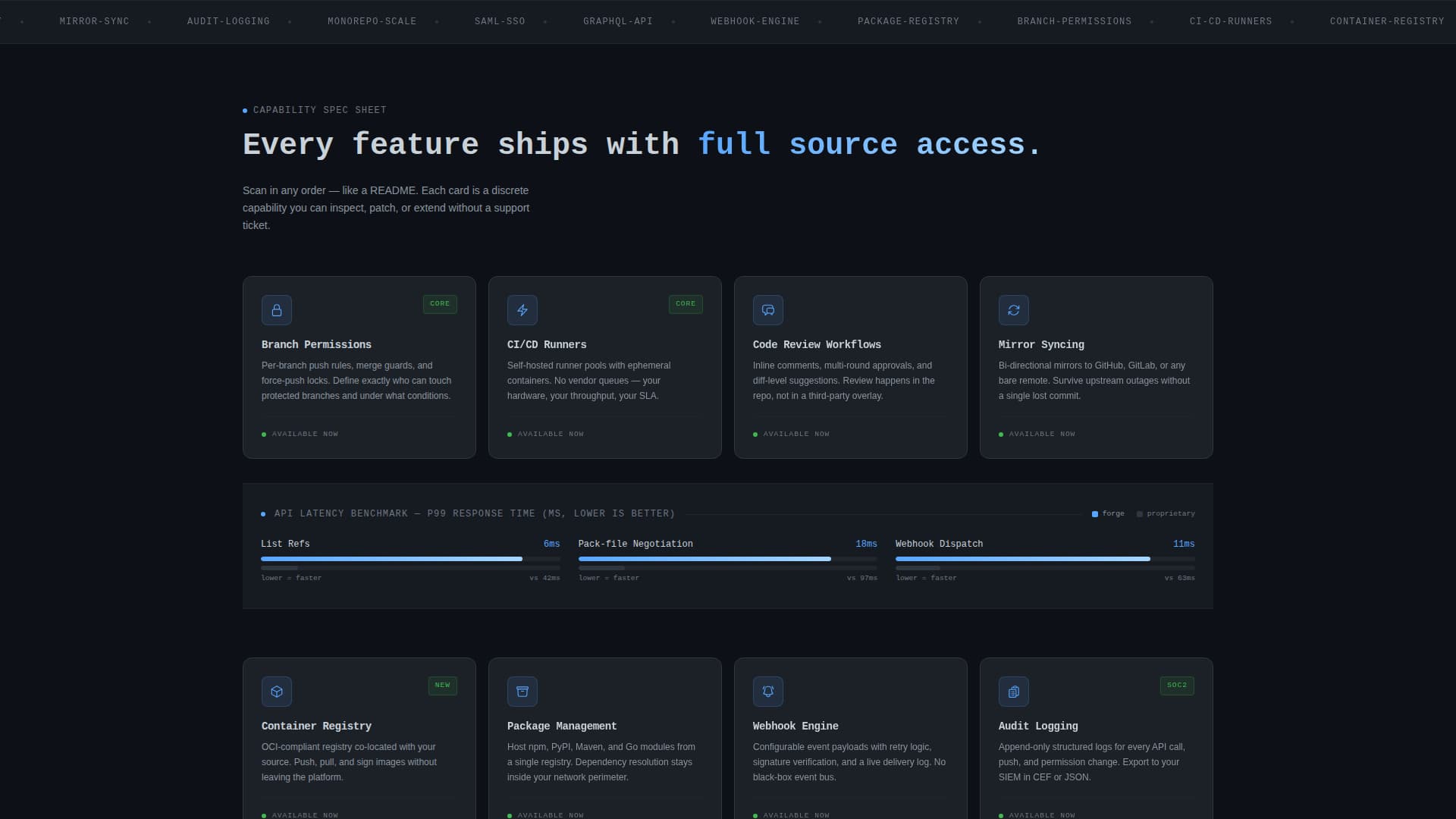1456x819 pixels.
Task: Click AVAILABLE NOW status on Mirror Syncing
Action: [1037, 435]
